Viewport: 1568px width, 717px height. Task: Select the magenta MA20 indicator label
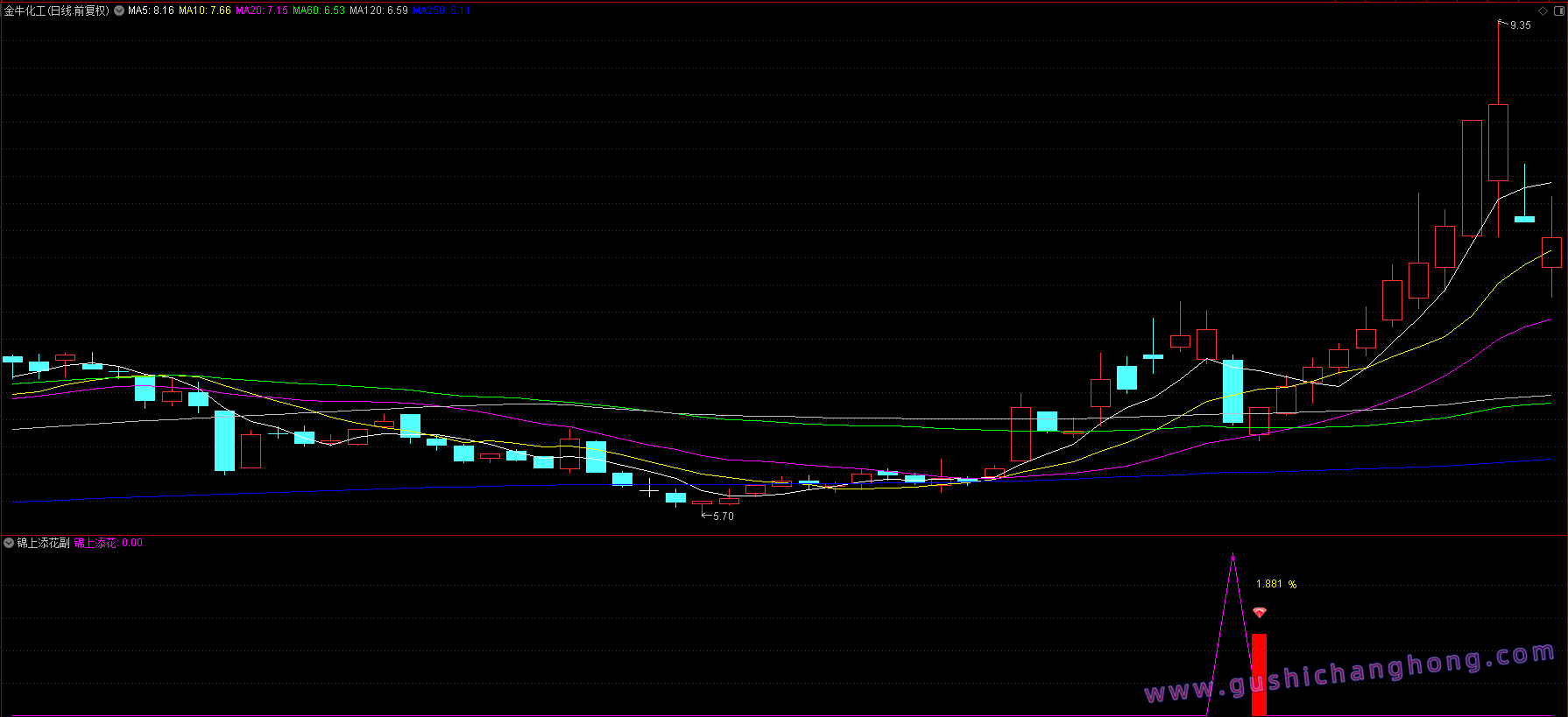pyautogui.click(x=261, y=11)
